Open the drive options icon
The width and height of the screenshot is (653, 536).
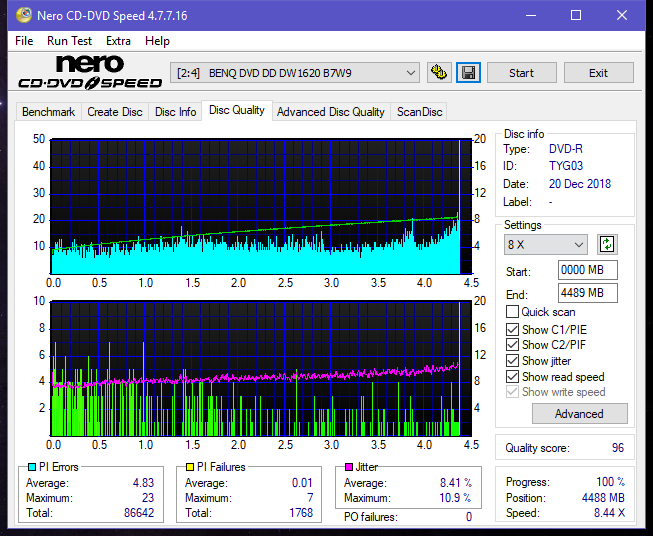coord(439,73)
